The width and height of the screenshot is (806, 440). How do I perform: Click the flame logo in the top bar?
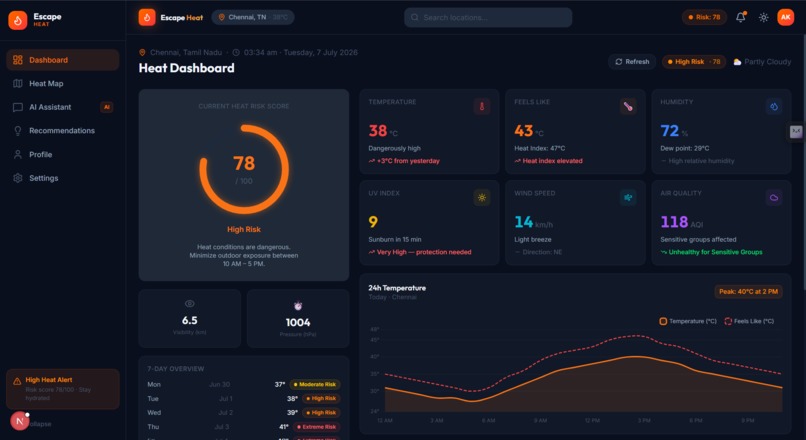coord(147,17)
